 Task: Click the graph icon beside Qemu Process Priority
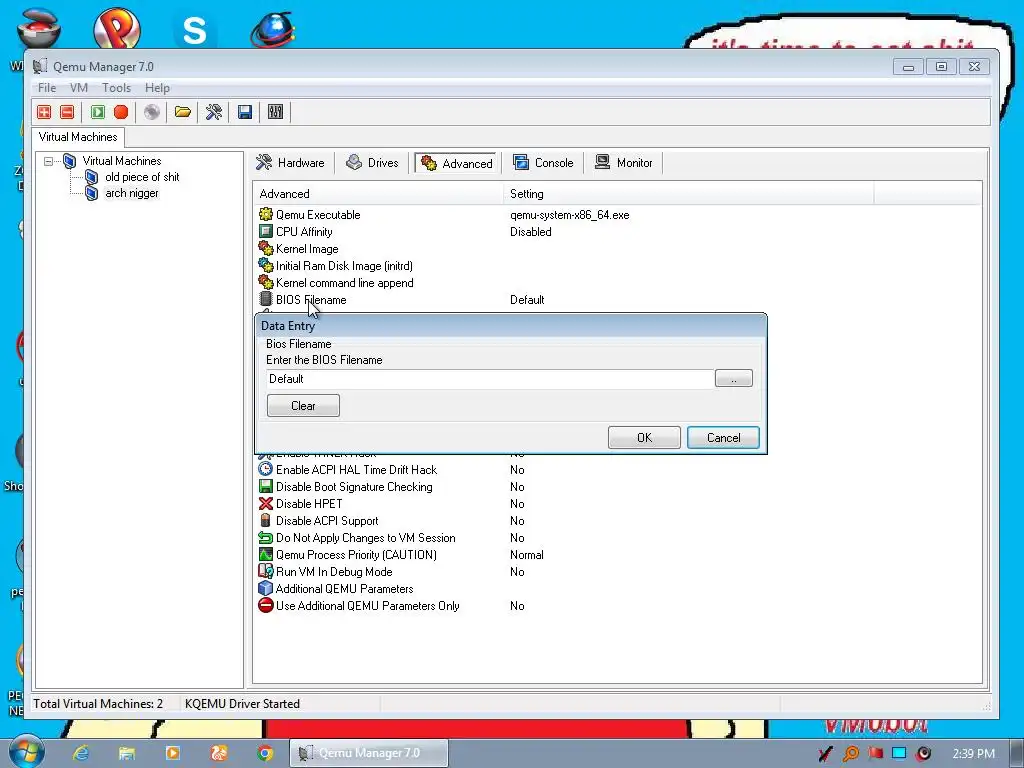point(266,554)
